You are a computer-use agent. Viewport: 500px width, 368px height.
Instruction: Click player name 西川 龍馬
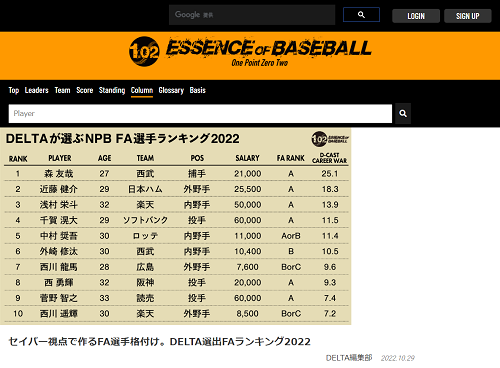59,267
